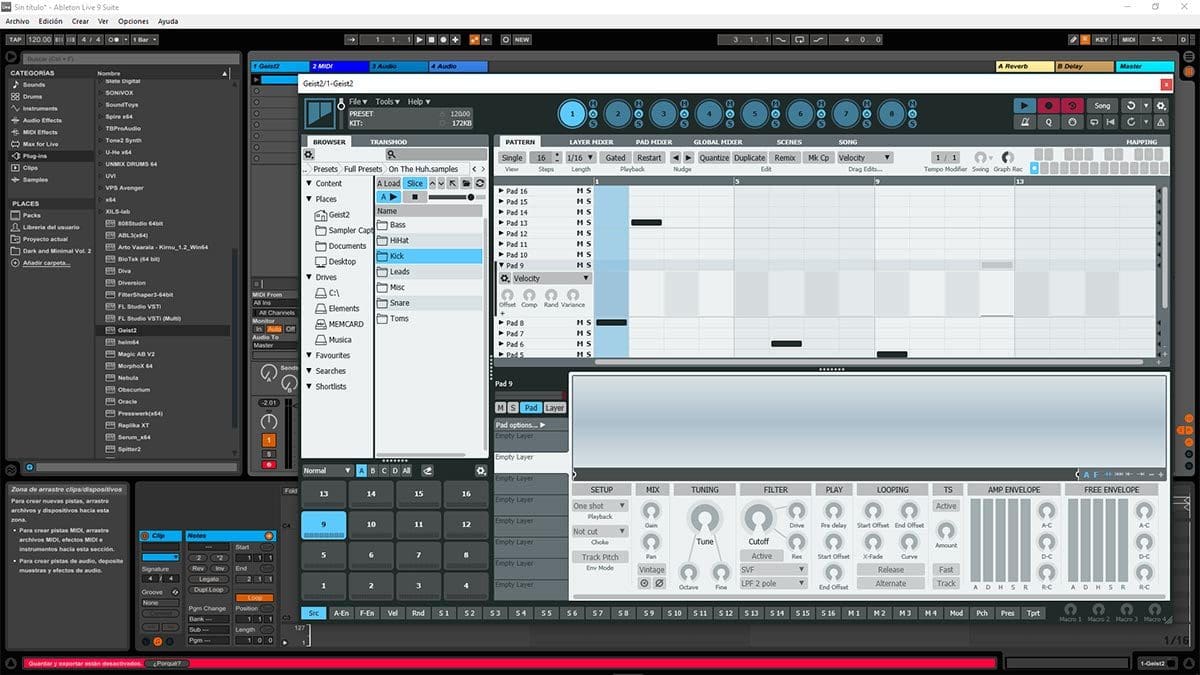The image size is (1200, 675).
Task: Switch to the TRANSMOD tab
Action: (389, 142)
